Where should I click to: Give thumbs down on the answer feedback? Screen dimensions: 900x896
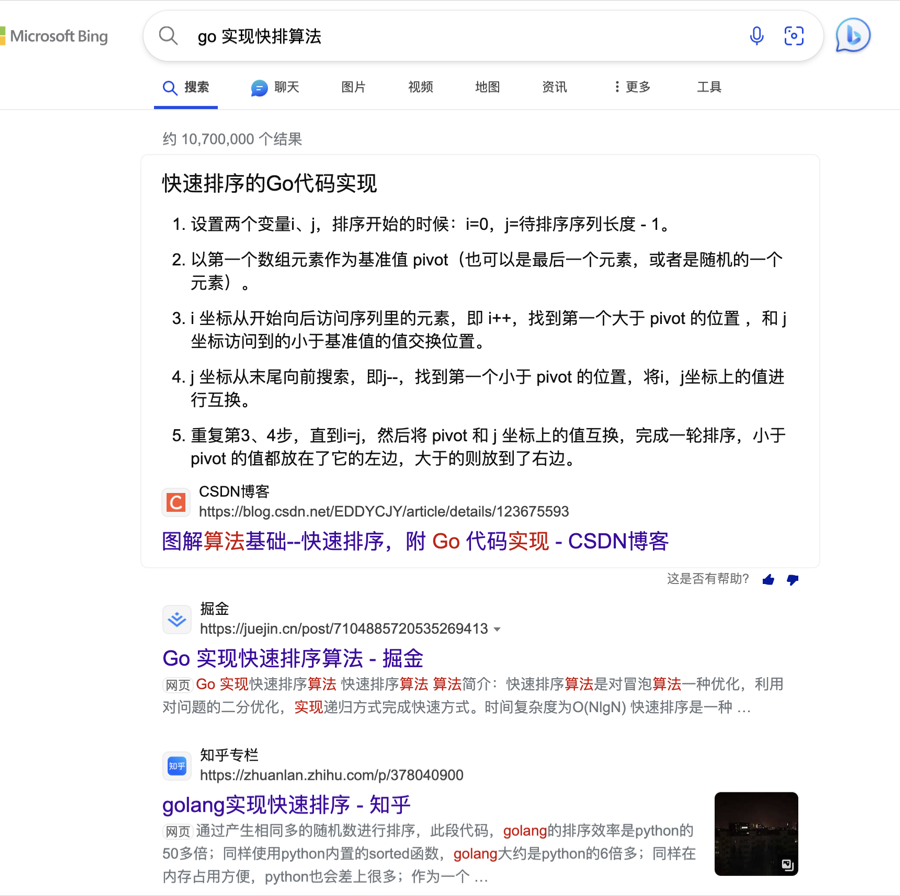coord(792,579)
